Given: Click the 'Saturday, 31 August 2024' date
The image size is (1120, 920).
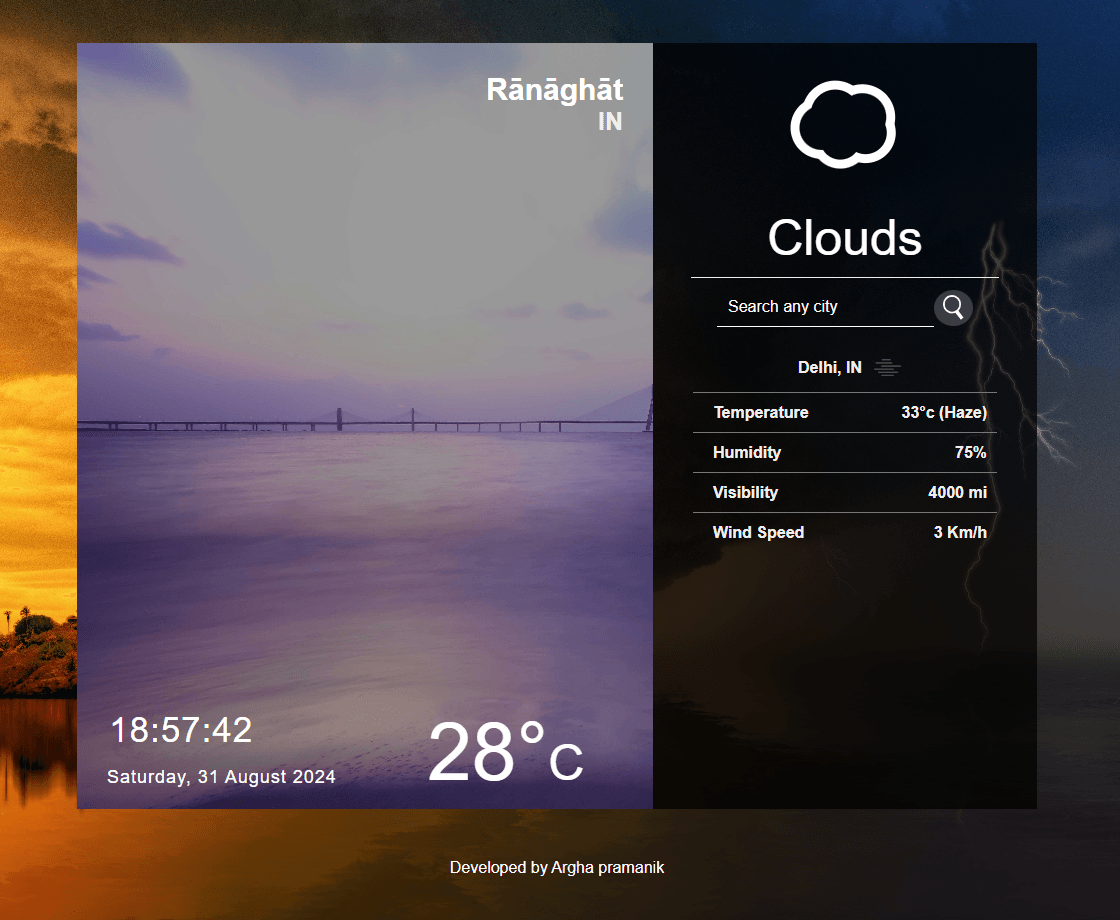Looking at the screenshot, I should point(221,776).
